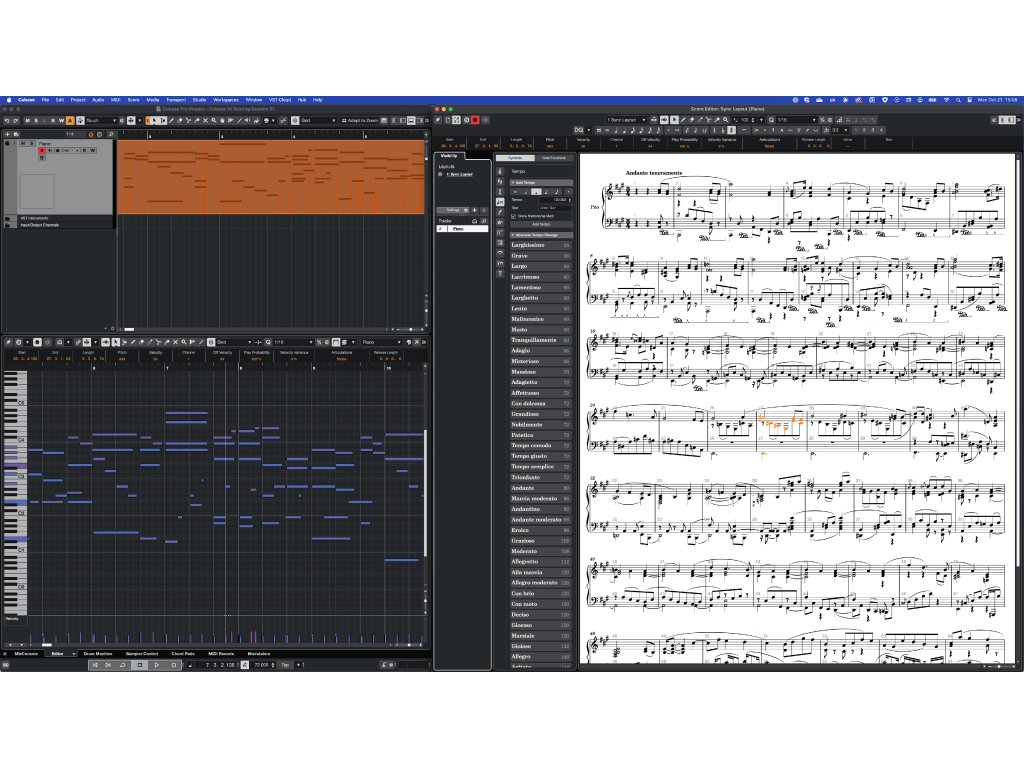Choose the Andante tempo marking from the list
Screen dimensions: 1024x768
540,488
